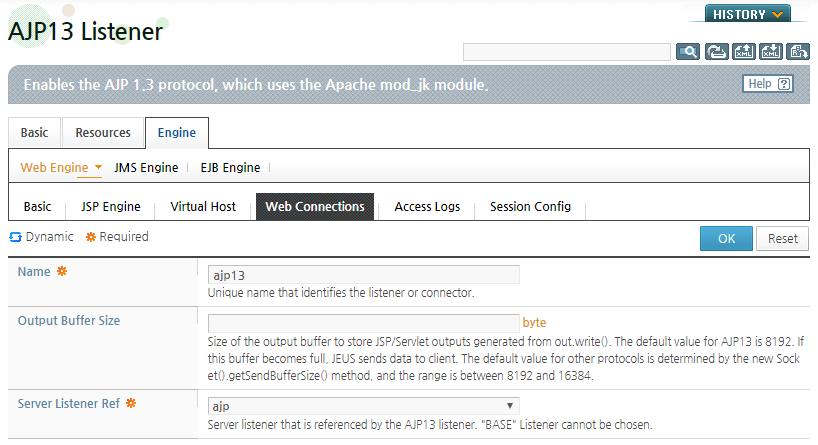The image size is (818, 445).
Task: Focus the search text field
Action: click(567, 52)
